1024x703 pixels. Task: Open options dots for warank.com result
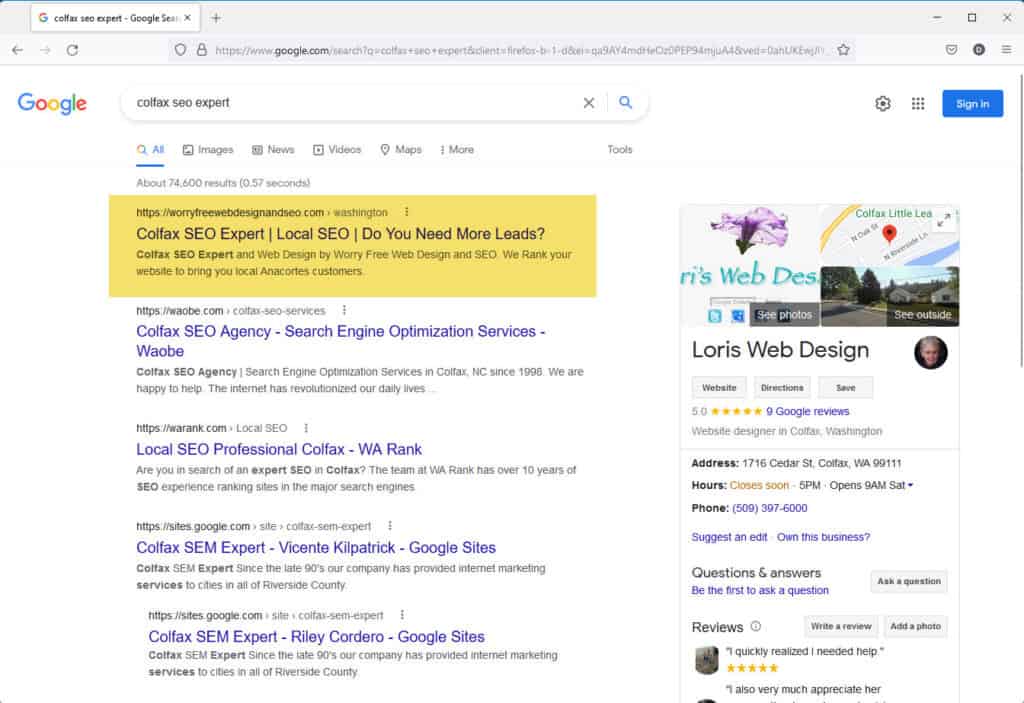tap(306, 428)
